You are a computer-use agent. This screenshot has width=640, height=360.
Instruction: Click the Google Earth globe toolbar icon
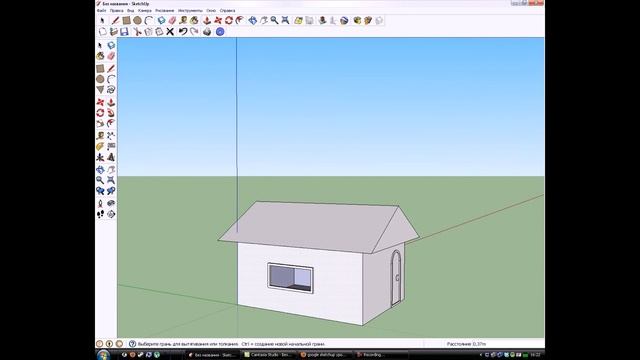[x=344, y=20]
